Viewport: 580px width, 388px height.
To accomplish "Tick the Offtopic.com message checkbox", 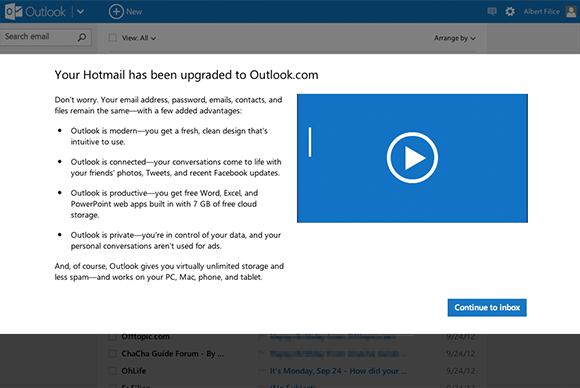I will point(113,337).
